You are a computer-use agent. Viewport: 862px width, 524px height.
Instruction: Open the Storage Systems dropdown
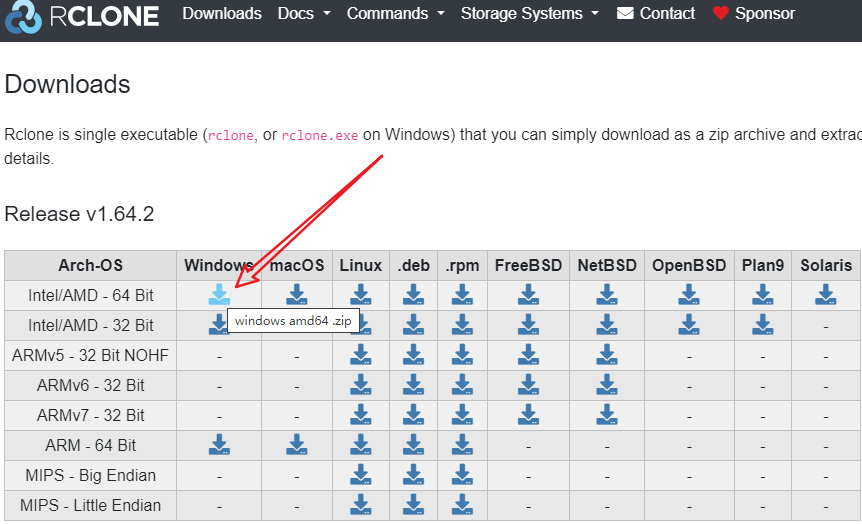[530, 13]
